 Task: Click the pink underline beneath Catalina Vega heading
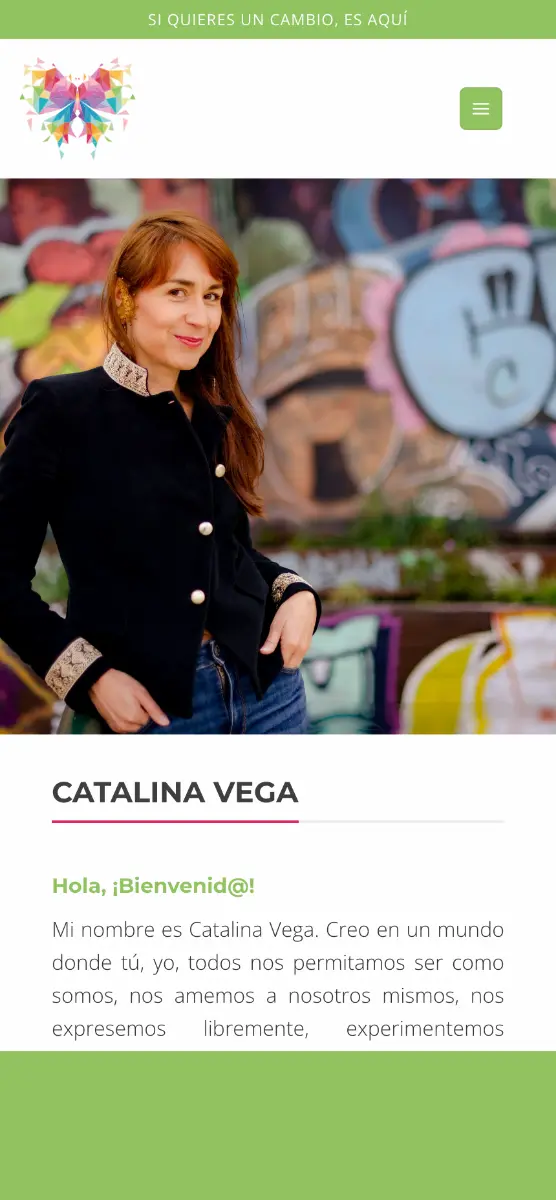(x=175, y=821)
